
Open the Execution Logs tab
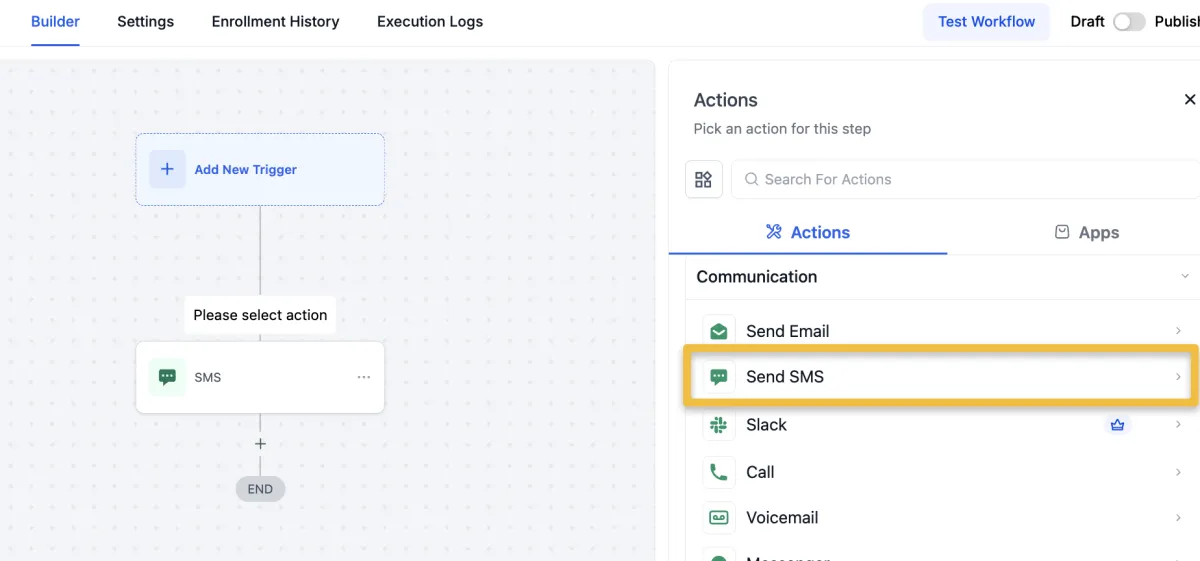[430, 22]
